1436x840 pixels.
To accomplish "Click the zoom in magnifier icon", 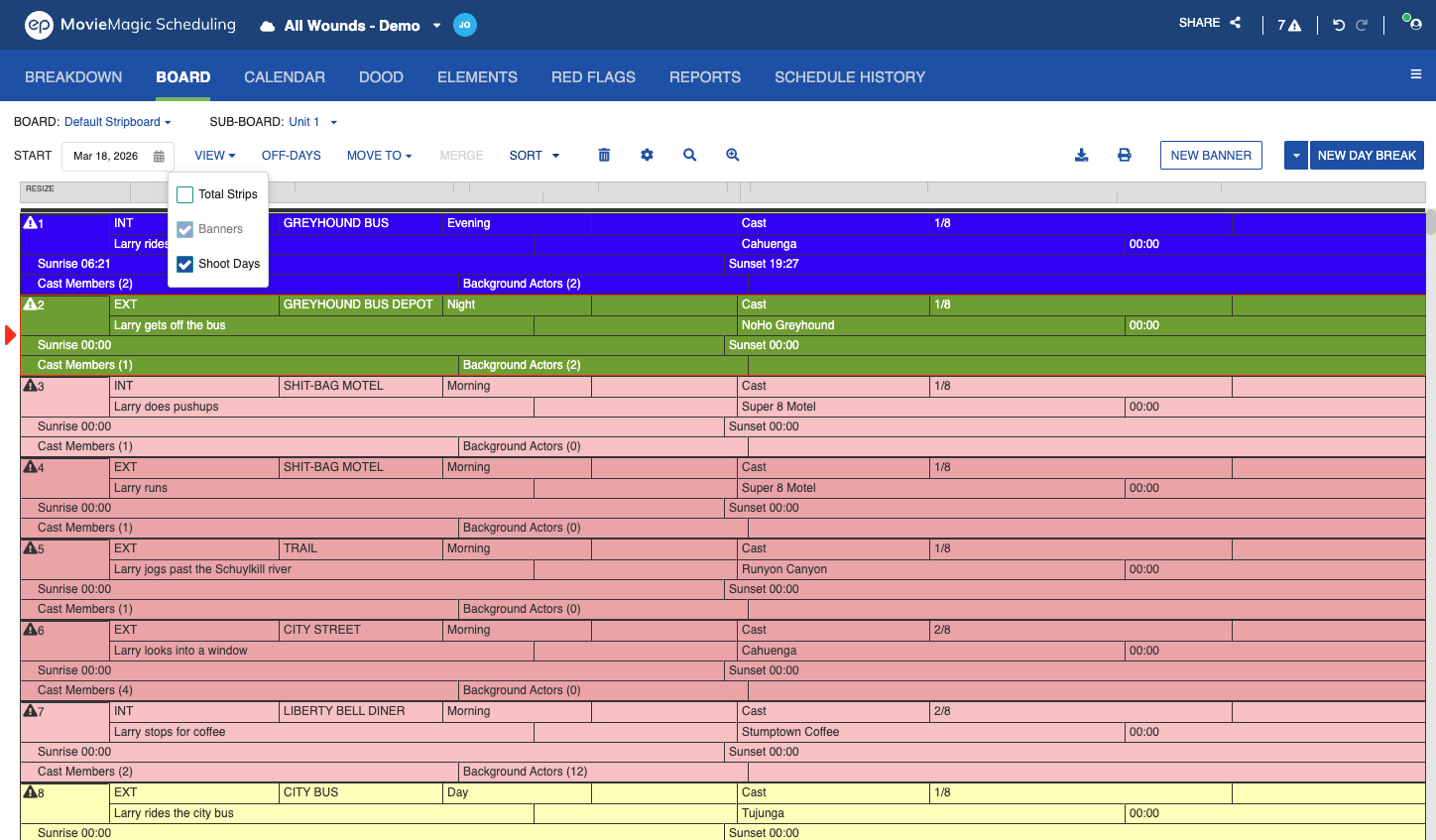I will click(x=733, y=155).
